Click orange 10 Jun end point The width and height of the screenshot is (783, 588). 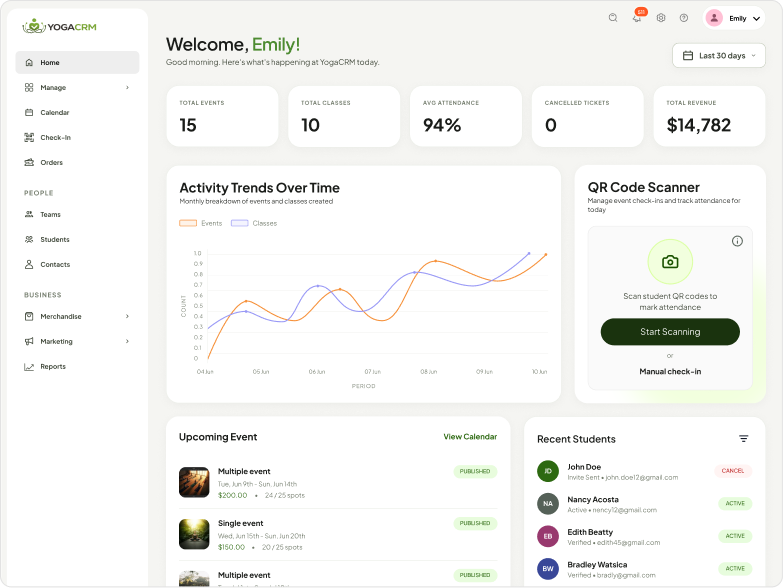546,255
